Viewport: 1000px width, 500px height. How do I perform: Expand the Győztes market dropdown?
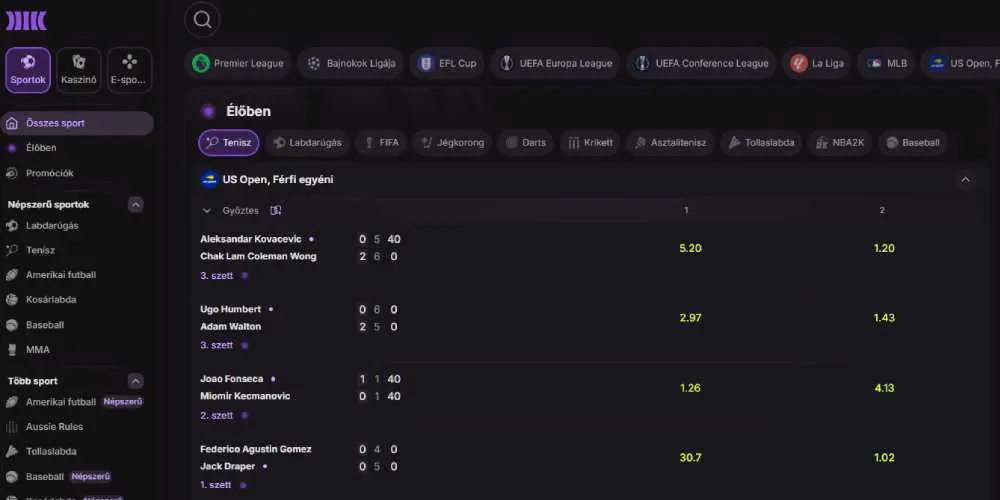[207, 211]
